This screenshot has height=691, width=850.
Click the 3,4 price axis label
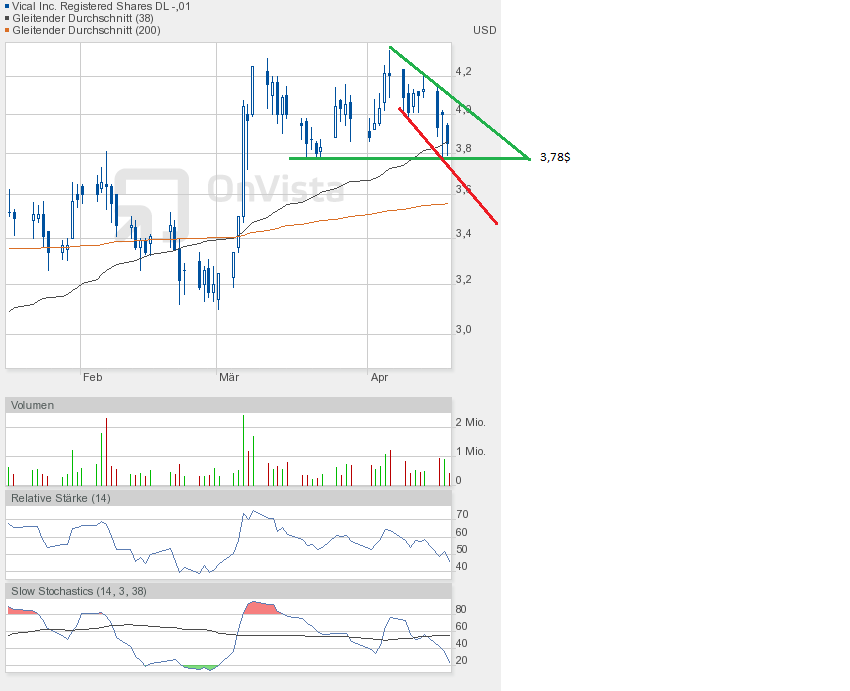pos(463,234)
